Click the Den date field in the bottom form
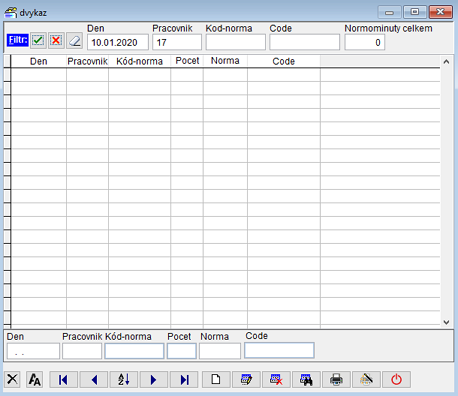 [x=33, y=351]
